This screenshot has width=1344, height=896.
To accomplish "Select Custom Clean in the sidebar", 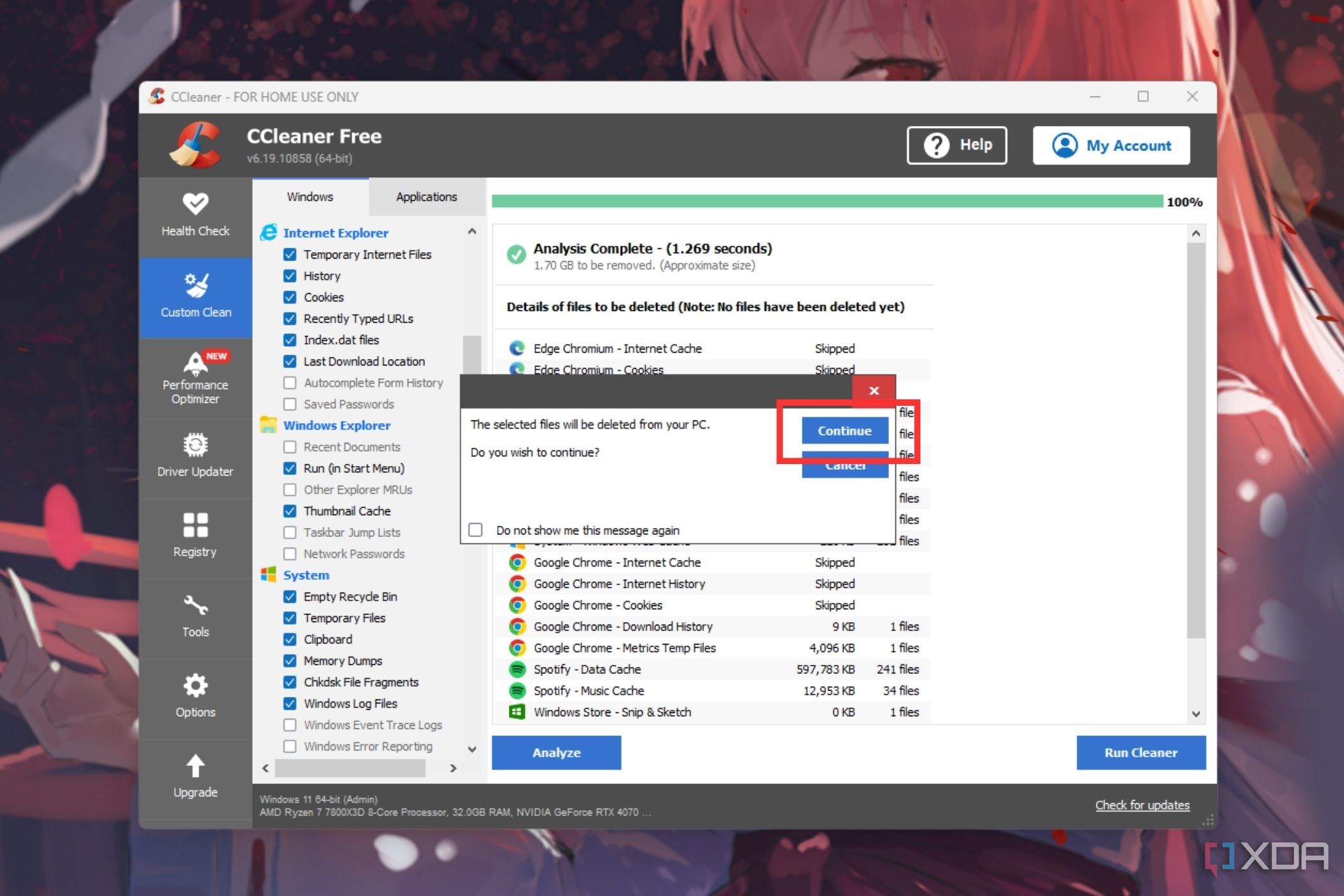I will point(195,297).
